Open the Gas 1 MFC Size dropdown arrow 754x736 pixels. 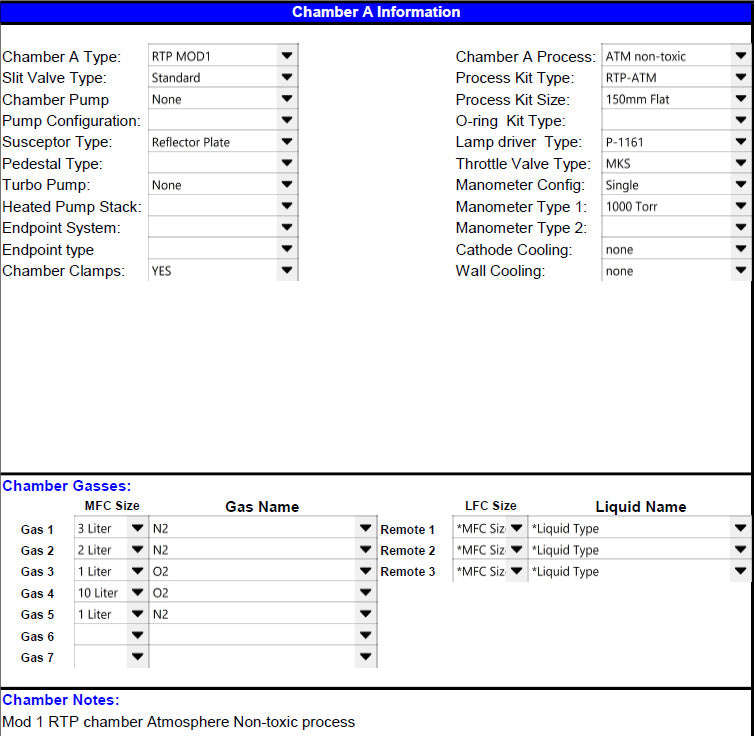138,528
